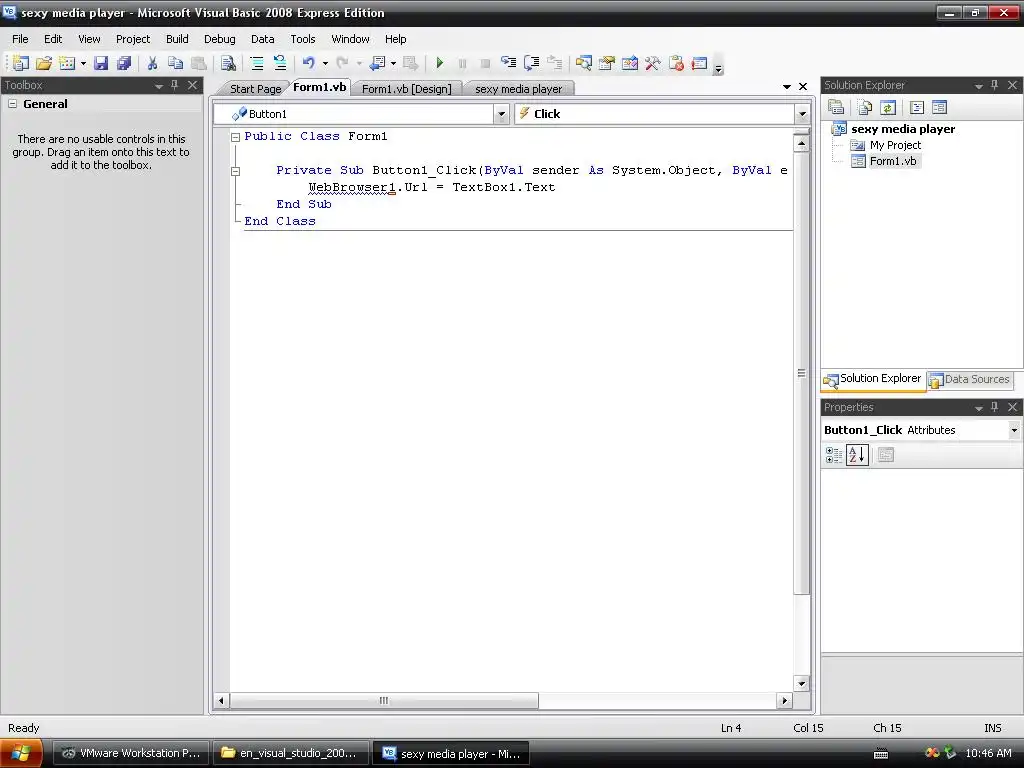1024x768 pixels.
Task: Click the Immediate Window toolbar icon
Action: click(699, 63)
